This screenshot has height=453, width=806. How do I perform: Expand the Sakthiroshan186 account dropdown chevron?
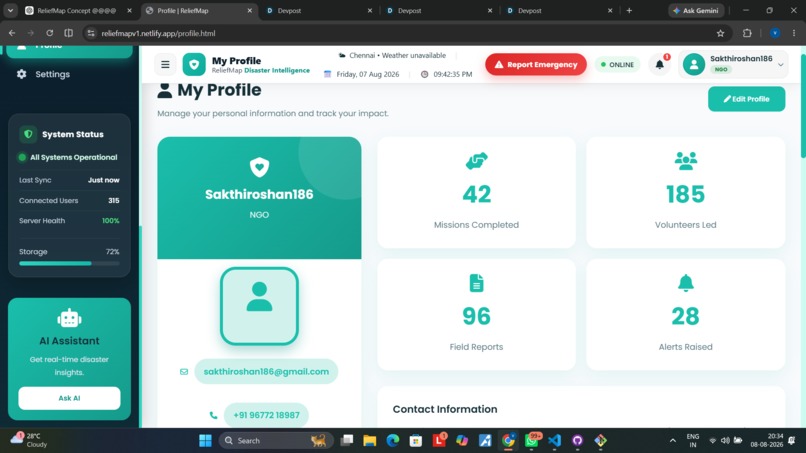pos(780,65)
